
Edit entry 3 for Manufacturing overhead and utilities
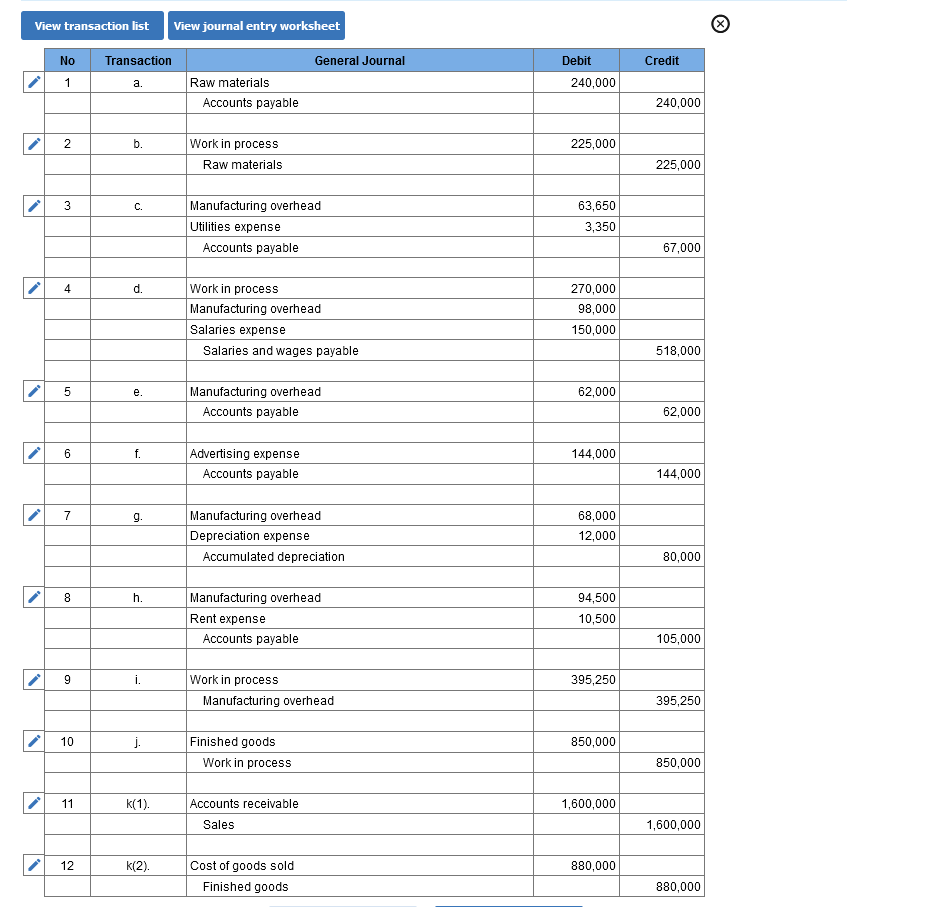click(x=33, y=205)
